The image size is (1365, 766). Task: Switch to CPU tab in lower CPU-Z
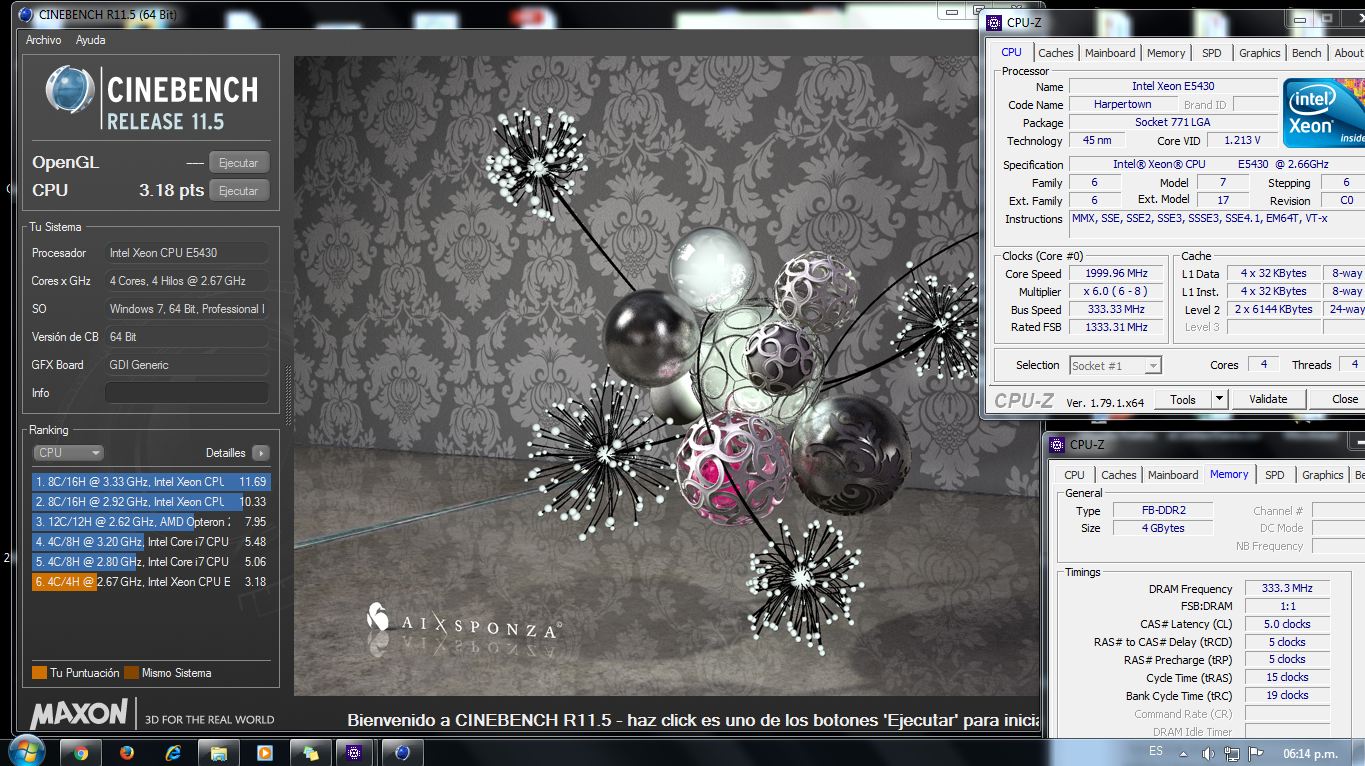(1074, 475)
